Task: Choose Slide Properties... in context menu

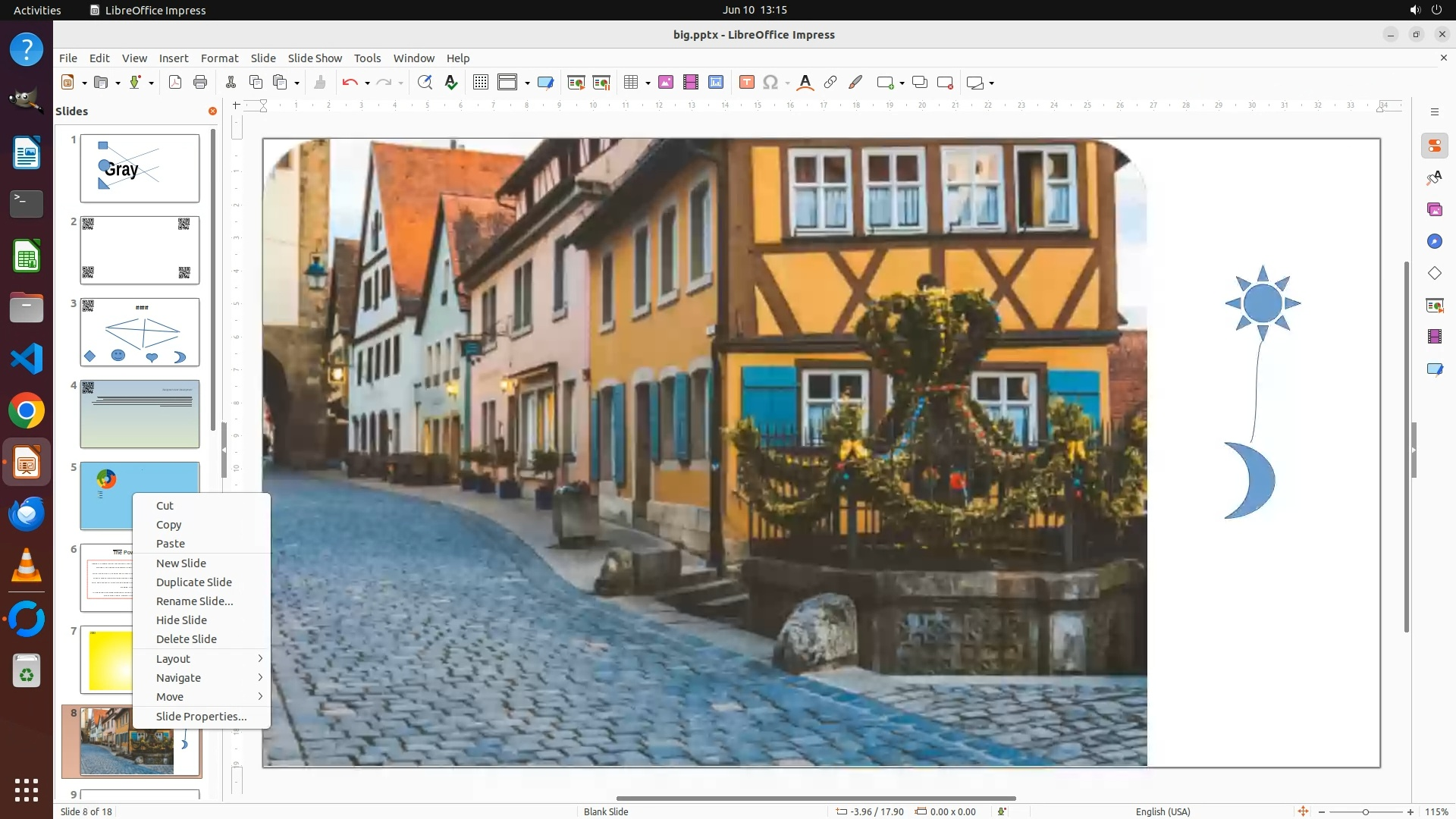Action: [201, 717]
